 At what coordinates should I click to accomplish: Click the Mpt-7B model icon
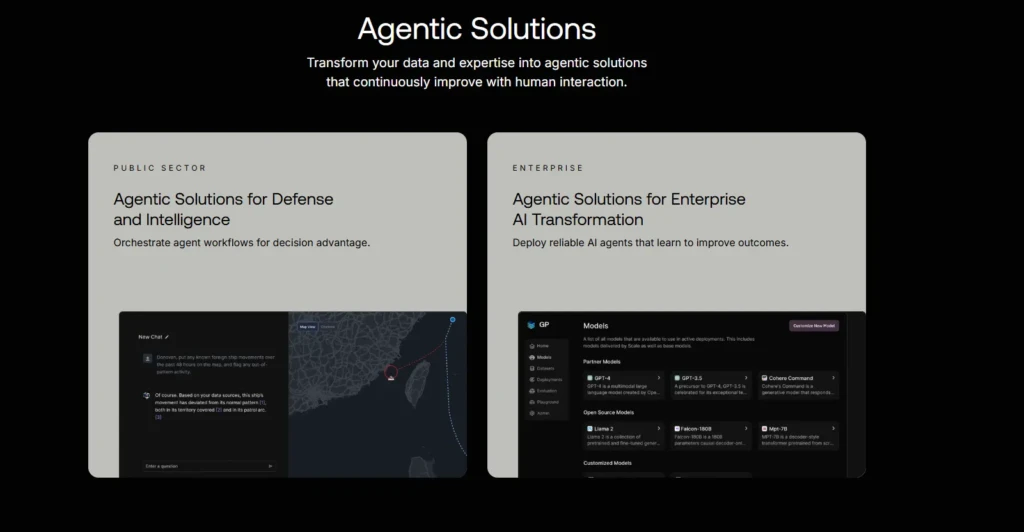click(x=764, y=429)
